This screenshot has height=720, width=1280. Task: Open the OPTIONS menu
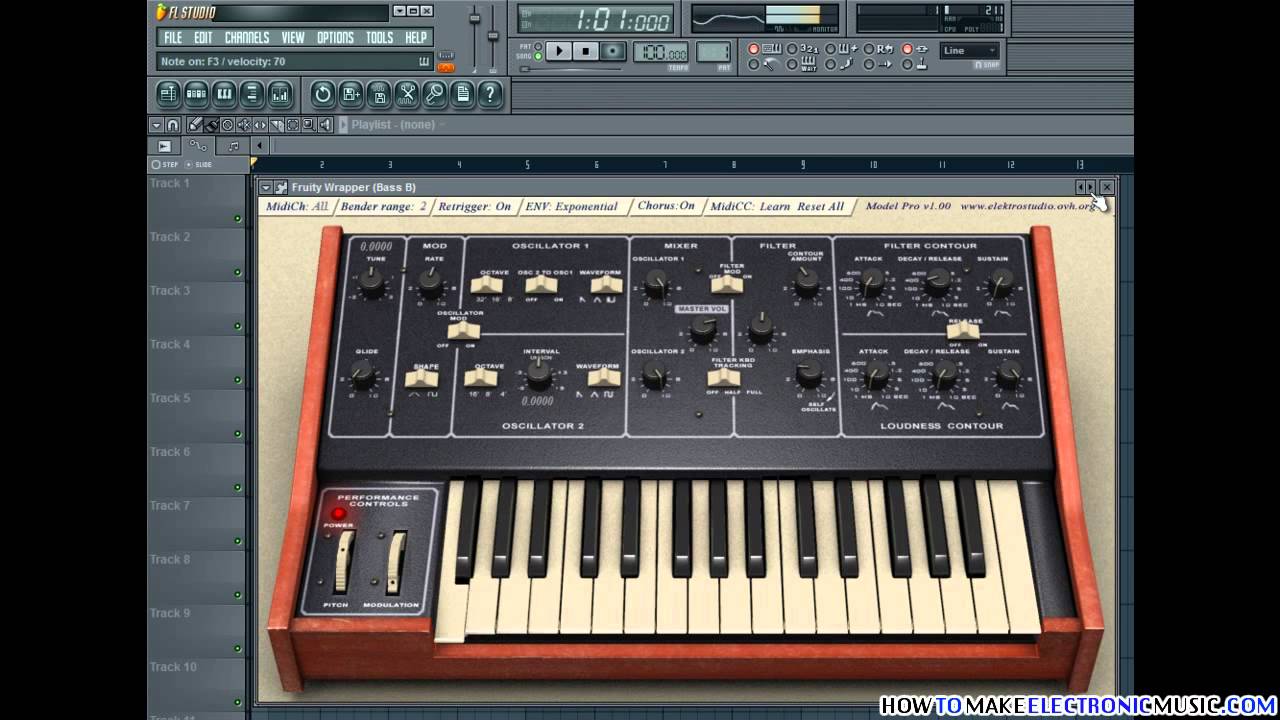coord(335,38)
